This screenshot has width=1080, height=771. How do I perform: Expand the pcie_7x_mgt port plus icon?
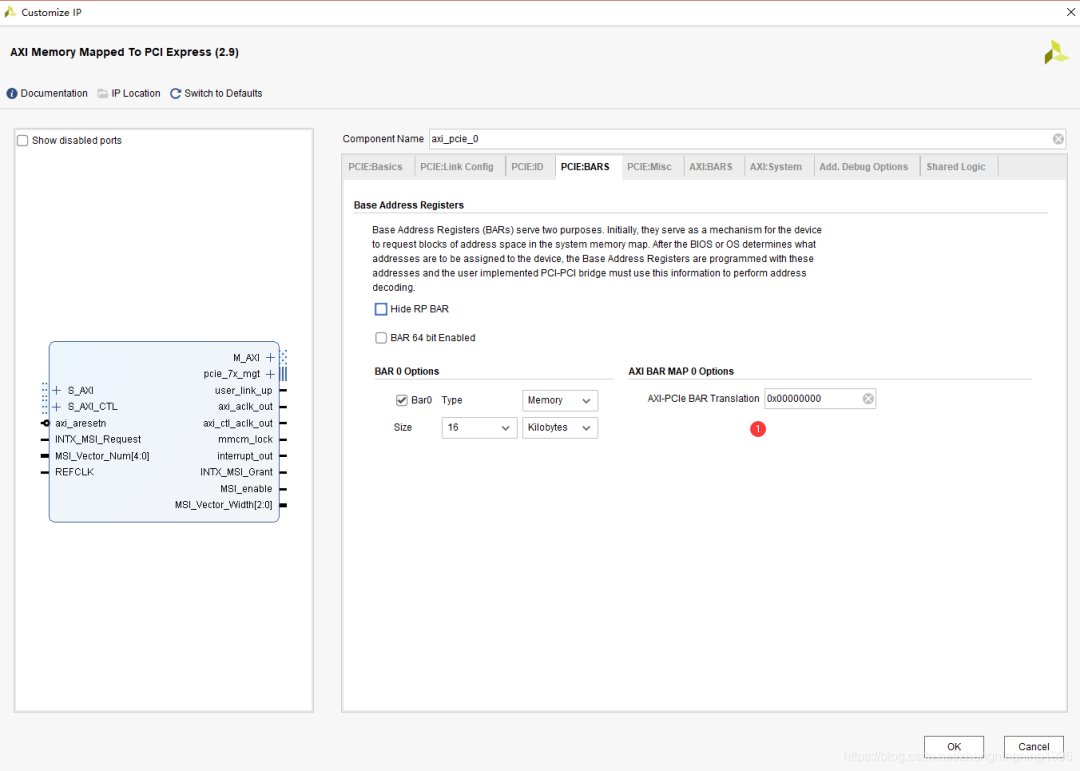tap(270, 374)
